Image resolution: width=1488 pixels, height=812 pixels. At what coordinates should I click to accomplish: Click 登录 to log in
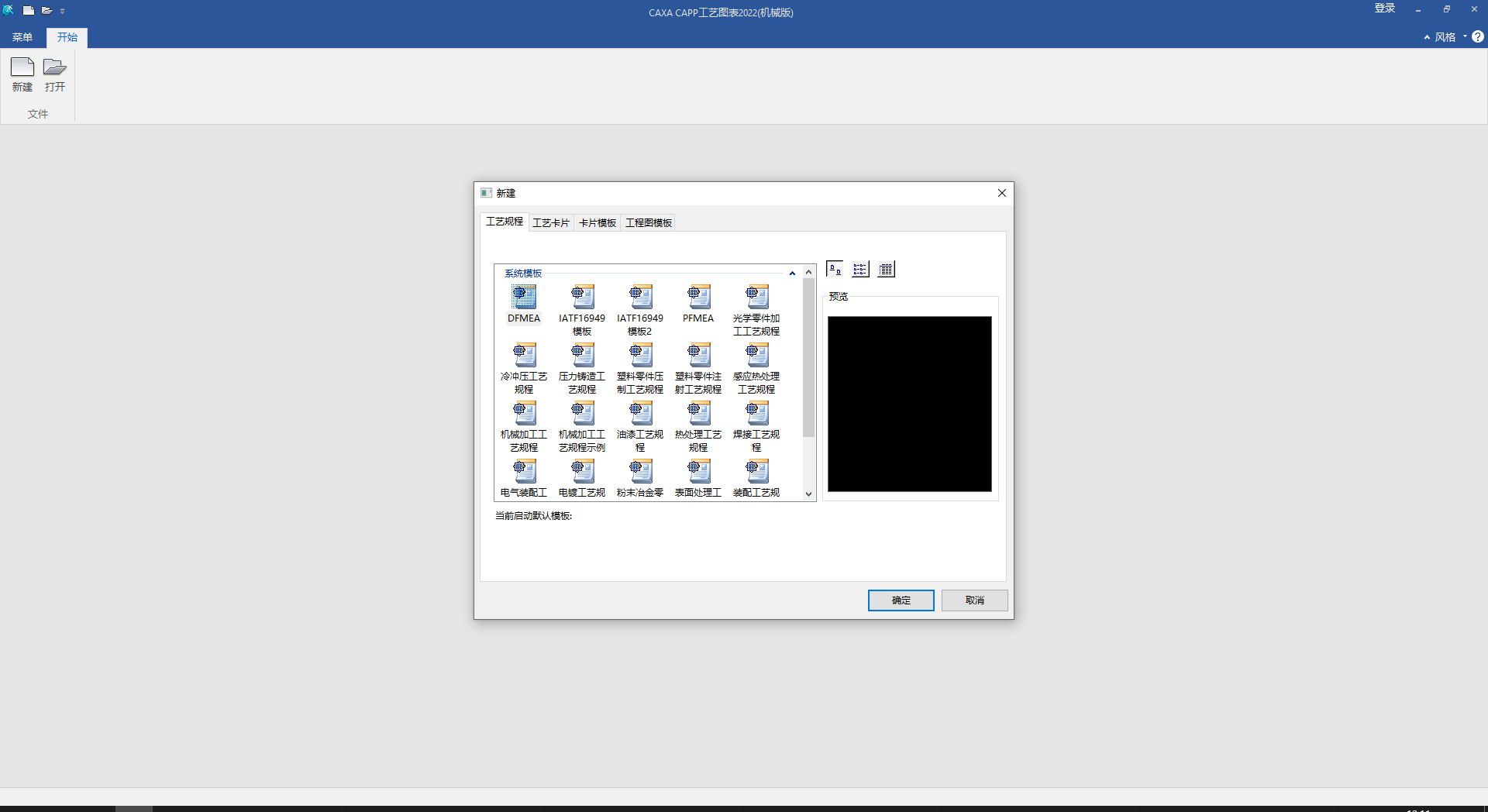1385,9
